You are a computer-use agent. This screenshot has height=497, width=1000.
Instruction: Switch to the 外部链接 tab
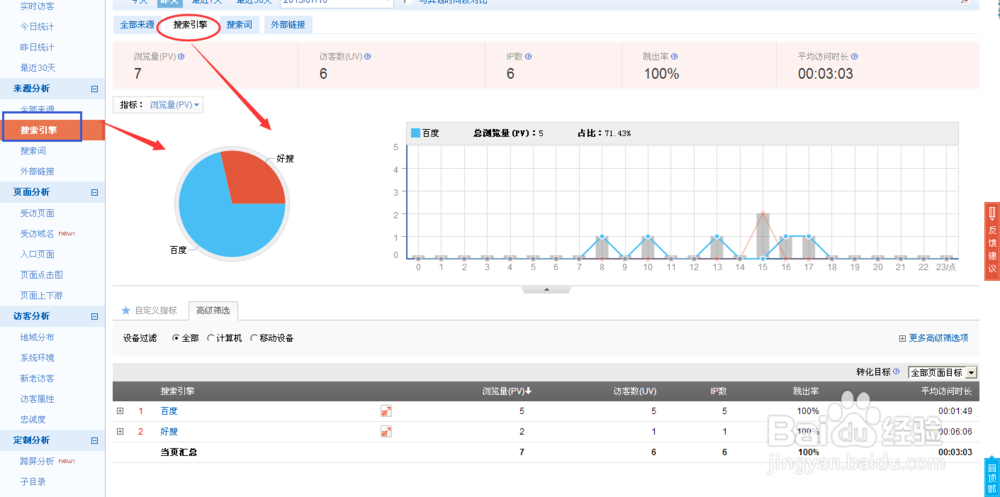point(288,26)
